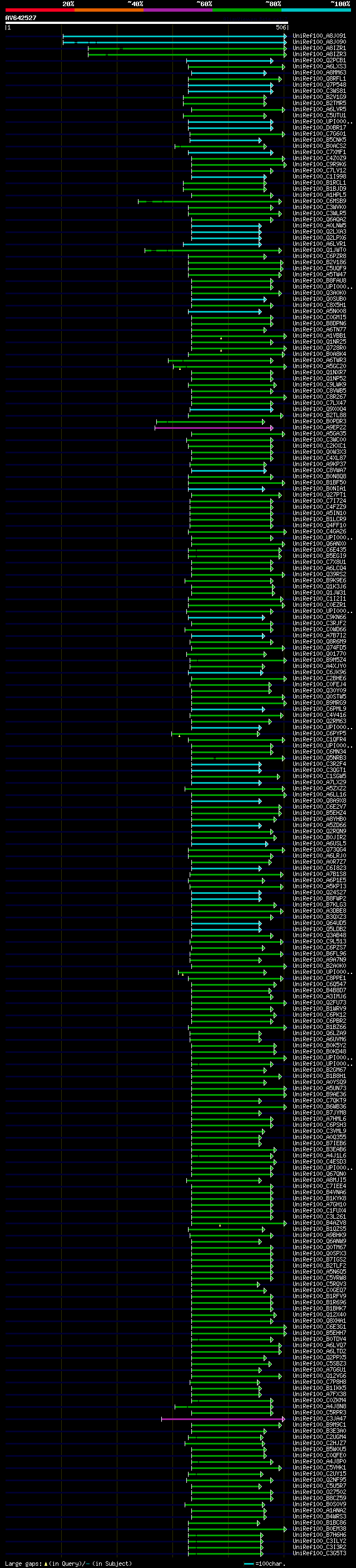Click the cyan alignment bar for UniRef100_A5ZD66

pyautogui.click(x=226, y=825)
